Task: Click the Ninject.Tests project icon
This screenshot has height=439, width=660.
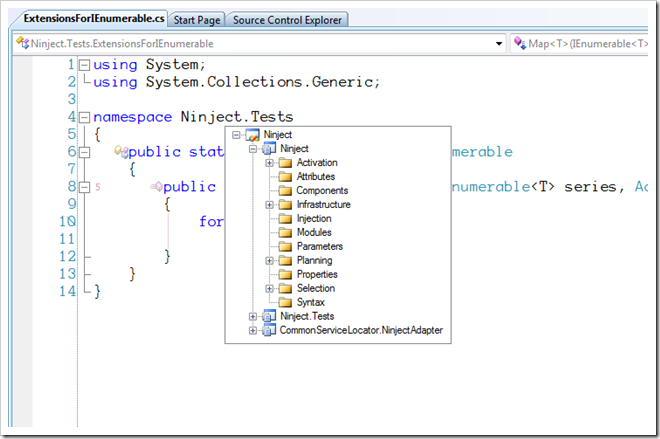Action: point(269,316)
